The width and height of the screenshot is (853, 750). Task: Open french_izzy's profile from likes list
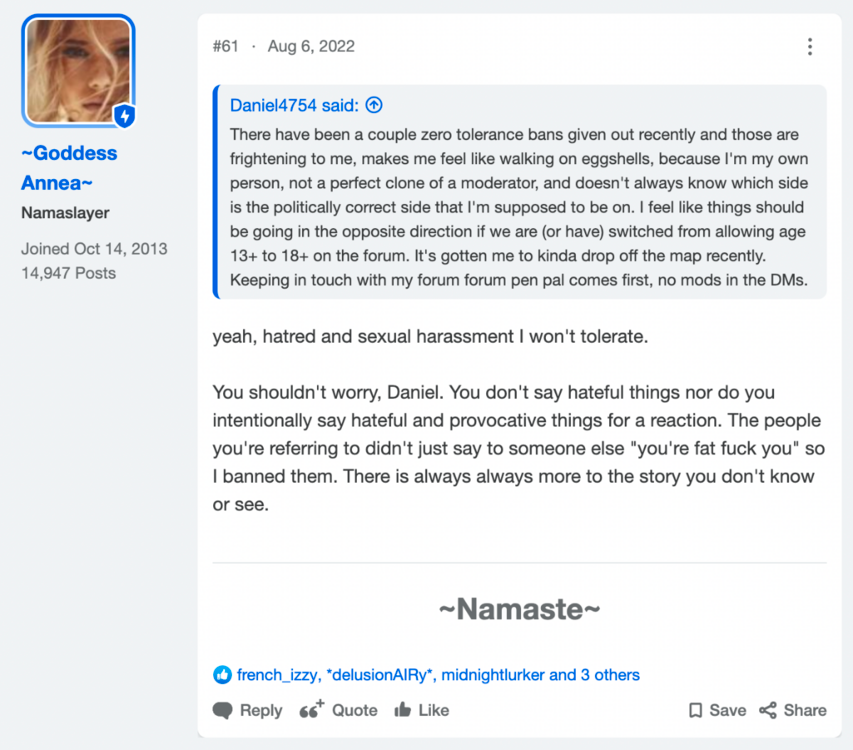pyautogui.click(x=277, y=675)
